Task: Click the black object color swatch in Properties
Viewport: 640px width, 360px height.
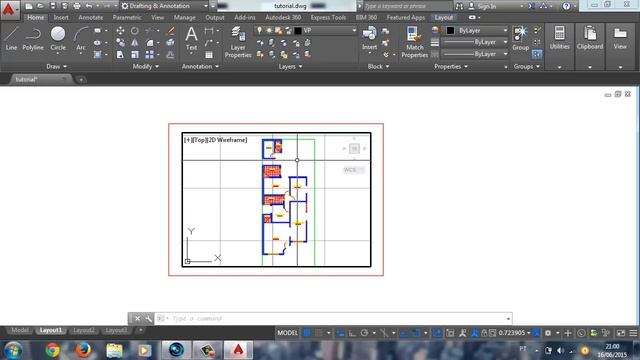Action: [x=450, y=31]
